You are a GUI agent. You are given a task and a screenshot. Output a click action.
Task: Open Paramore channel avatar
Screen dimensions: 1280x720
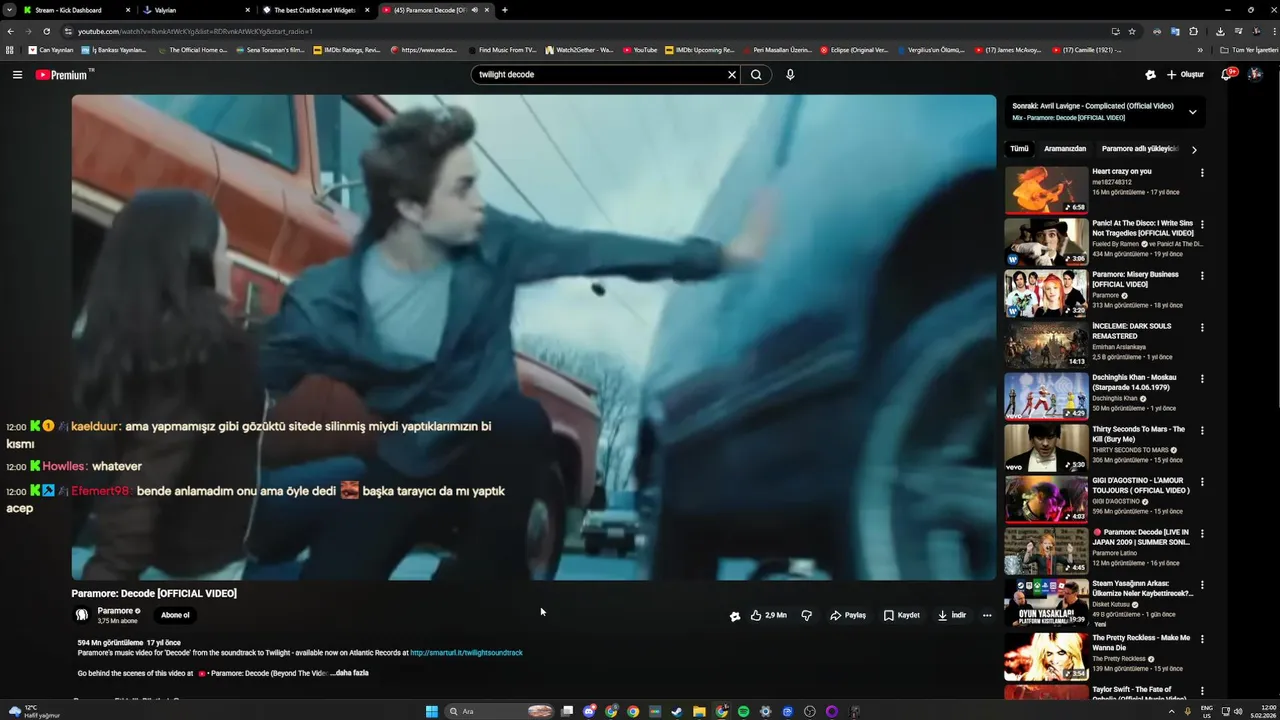(x=82, y=615)
